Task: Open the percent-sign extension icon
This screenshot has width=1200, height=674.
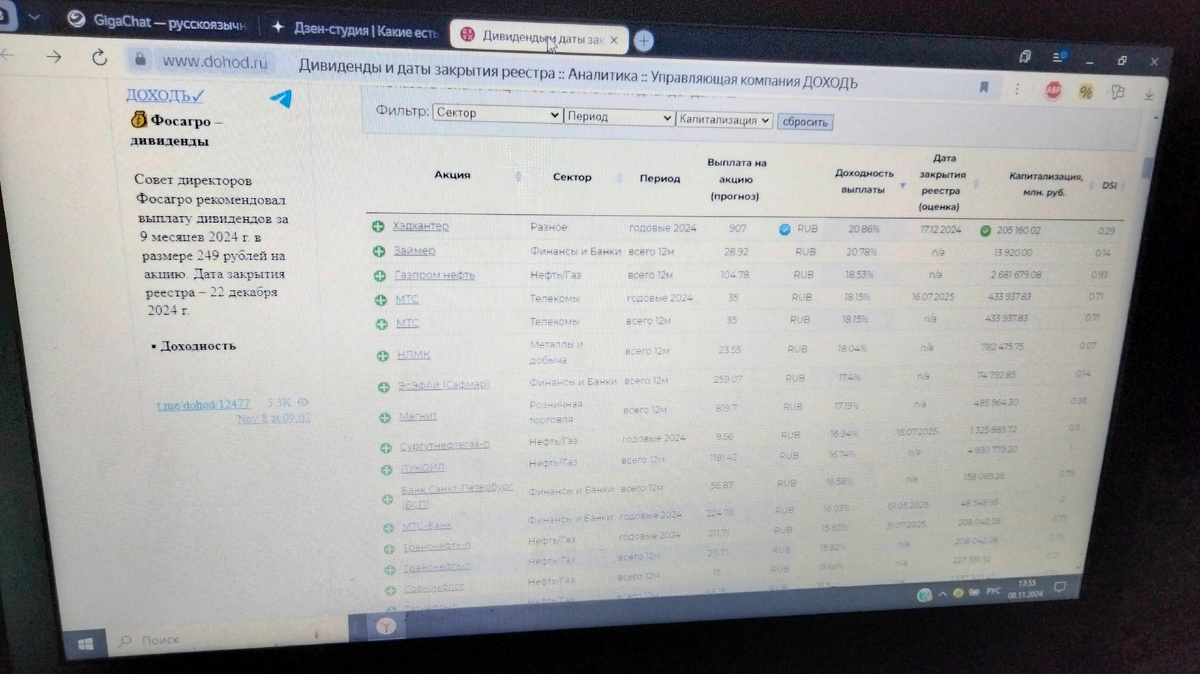Action: (x=1085, y=91)
